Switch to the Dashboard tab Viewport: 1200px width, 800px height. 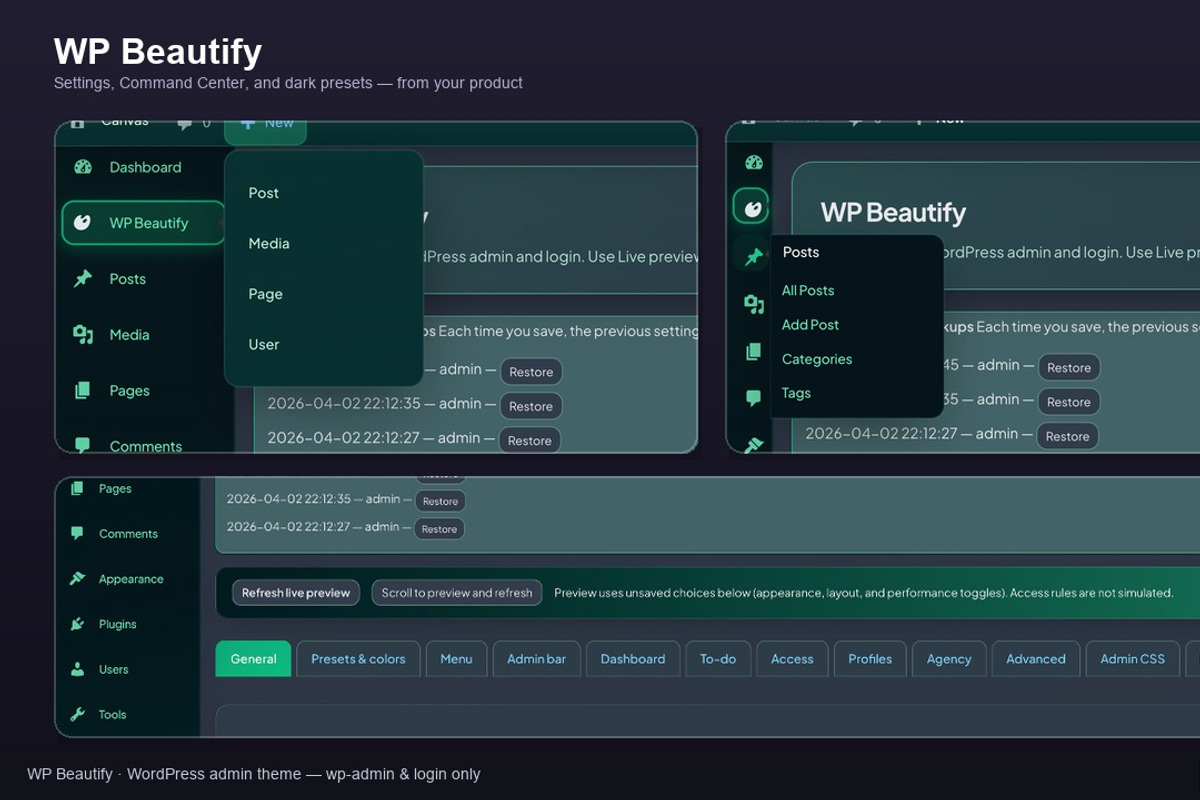point(633,659)
